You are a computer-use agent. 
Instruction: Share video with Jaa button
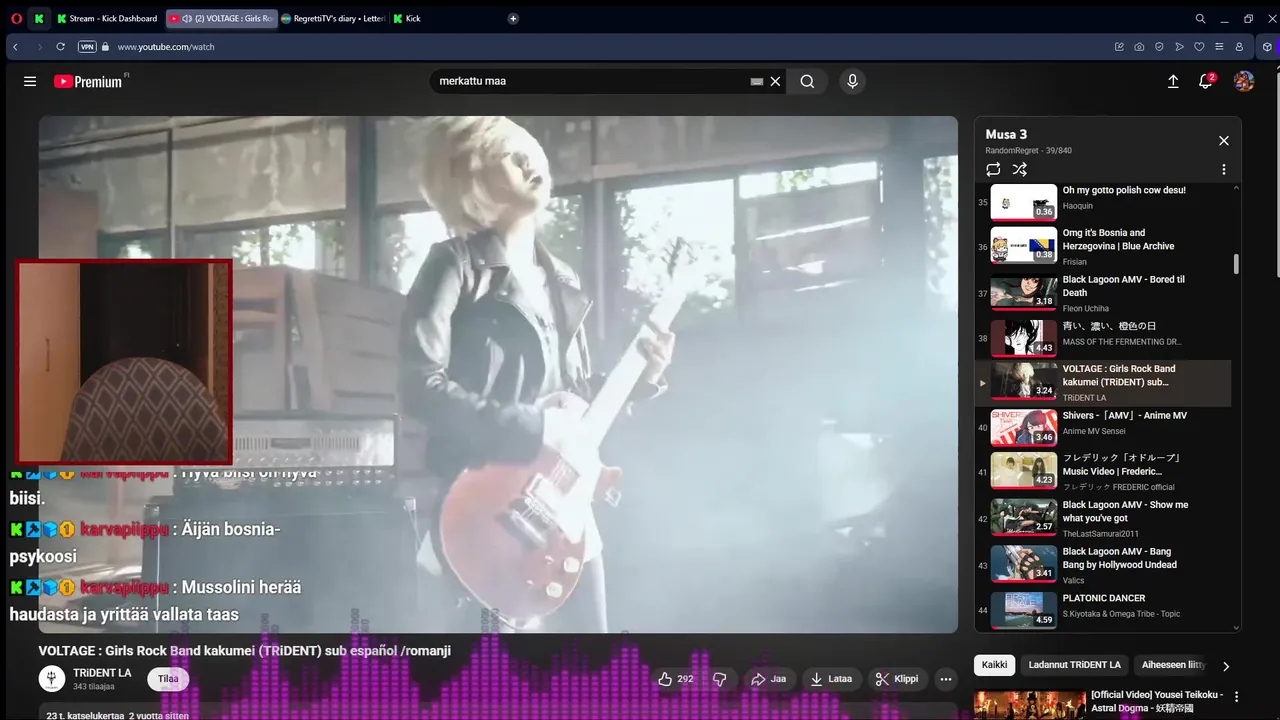(769, 679)
